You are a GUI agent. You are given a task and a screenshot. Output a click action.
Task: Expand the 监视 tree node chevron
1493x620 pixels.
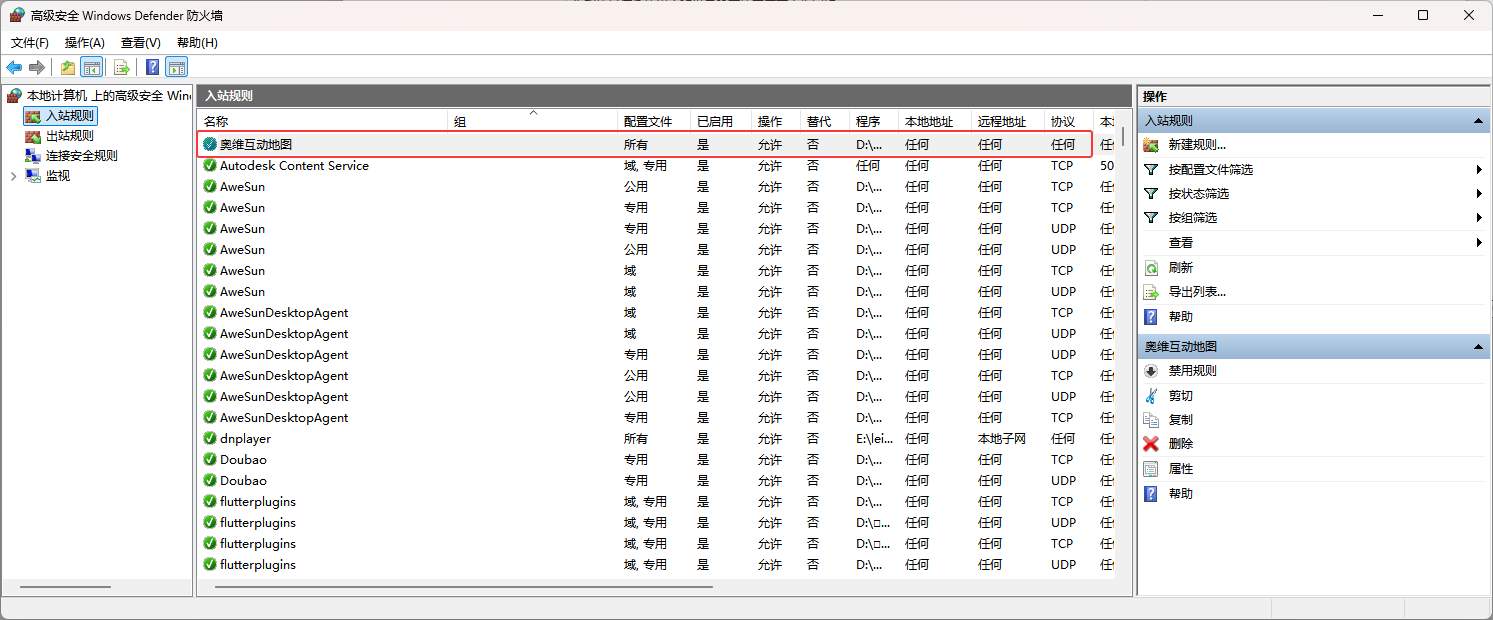[13, 176]
